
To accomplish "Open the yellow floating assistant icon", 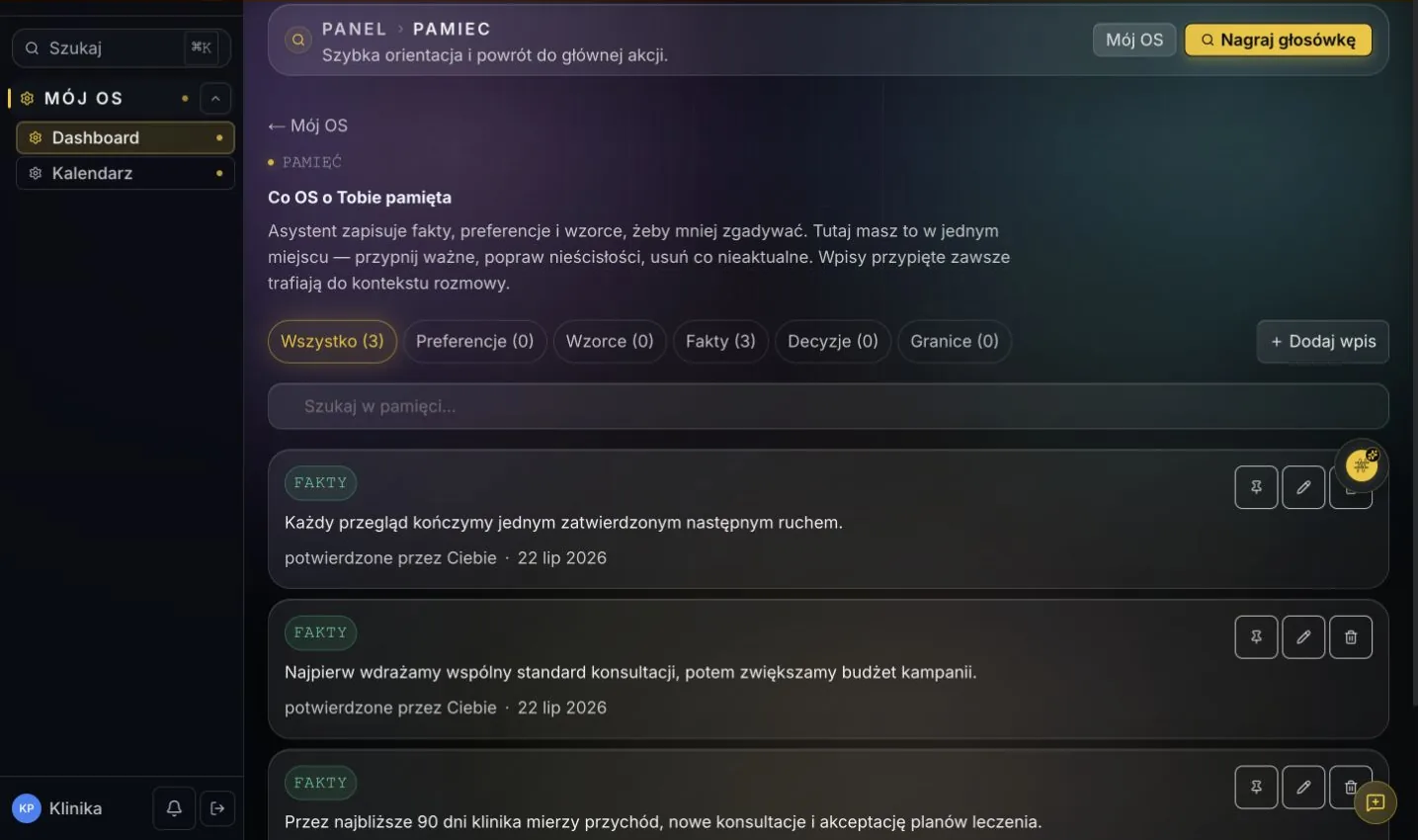I will [1362, 465].
